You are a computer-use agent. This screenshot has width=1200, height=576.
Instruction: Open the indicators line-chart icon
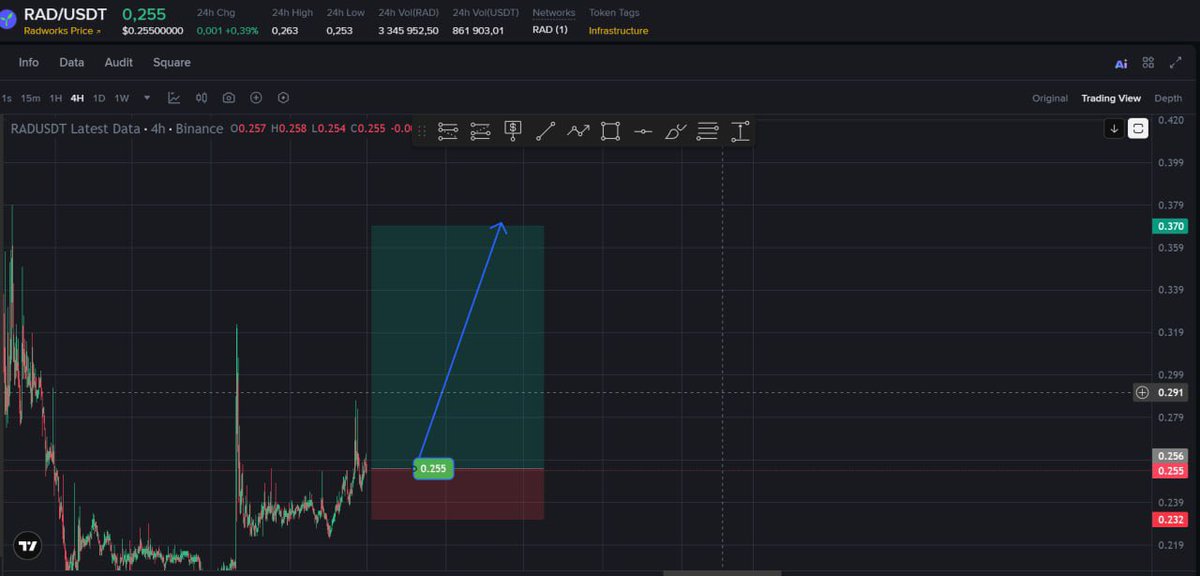174,98
